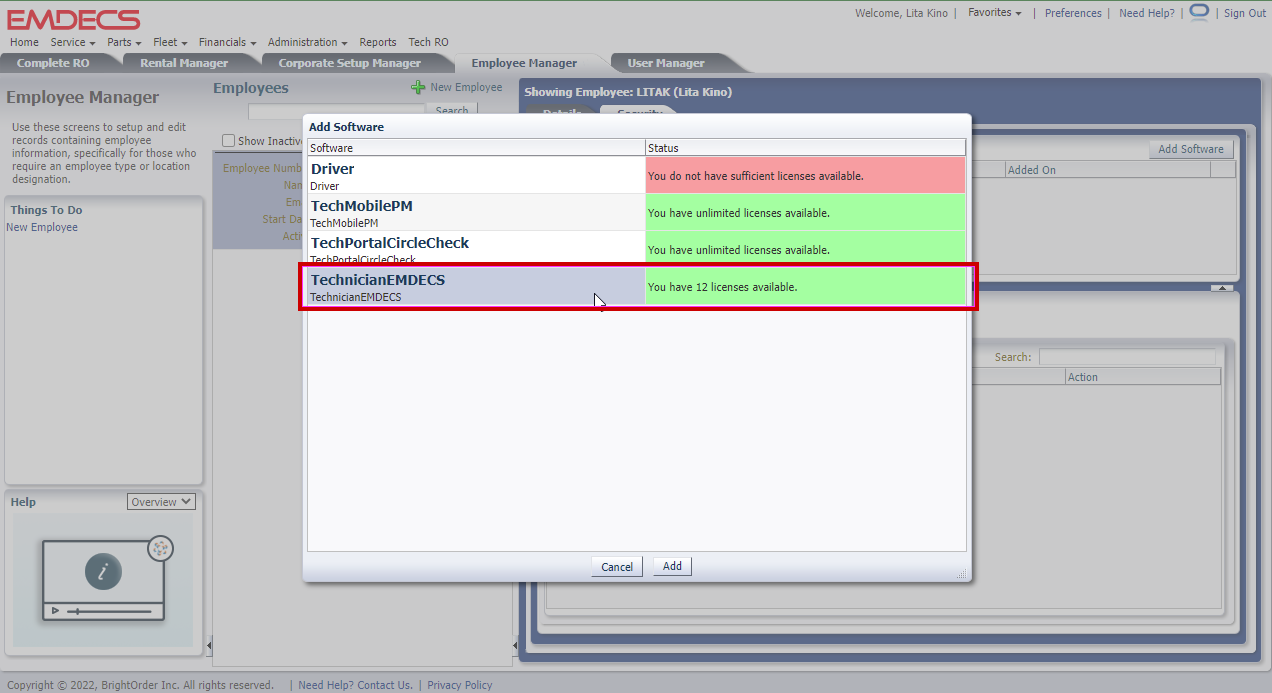The width and height of the screenshot is (1272, 693).
Task: Open the Privacy Policy link
Action: 460,685
